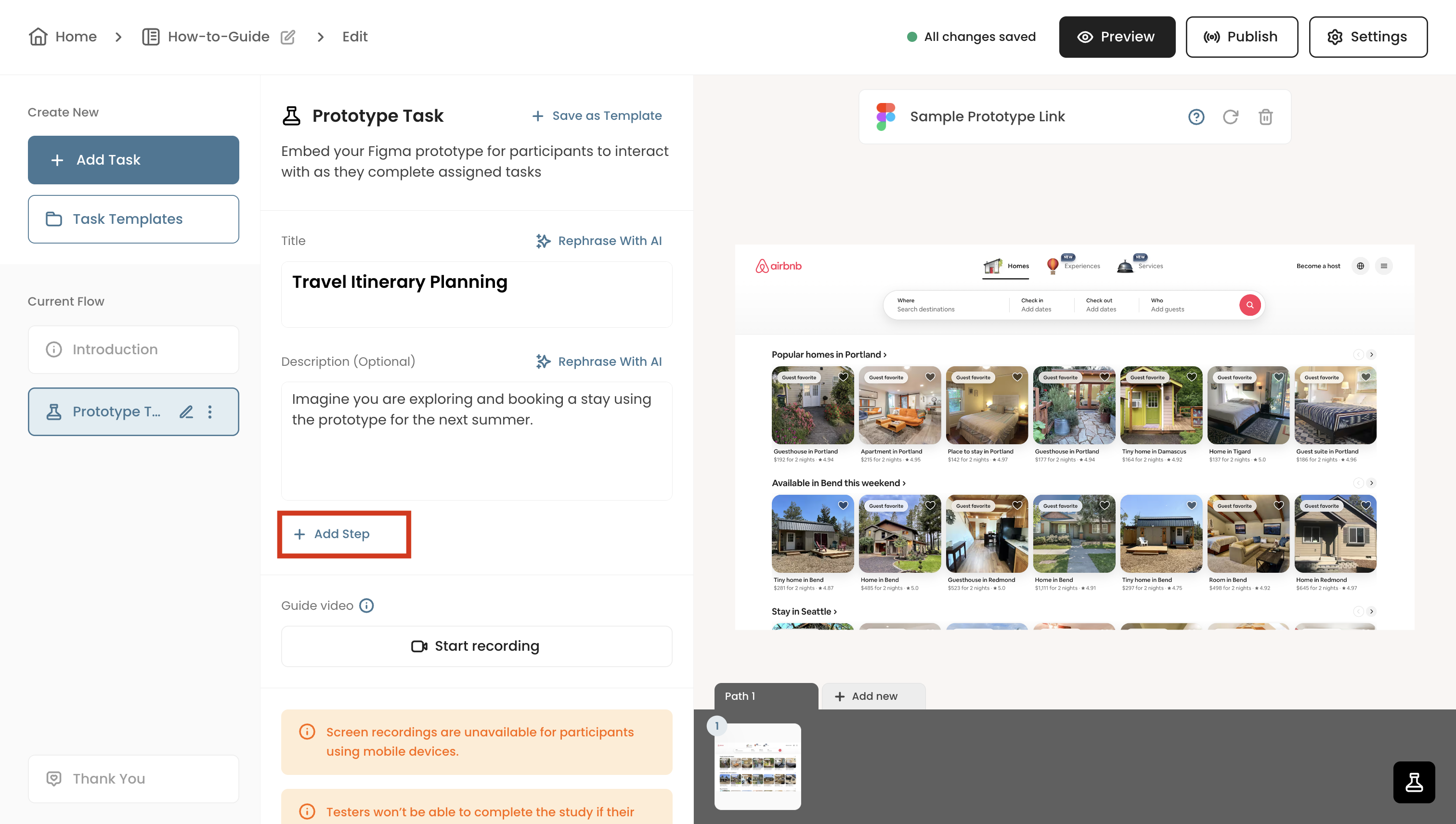Screen dimensions: 1456x824
Task: Toggle the heart on Room in Bend listing
Action: click(x=1279, y=505)
